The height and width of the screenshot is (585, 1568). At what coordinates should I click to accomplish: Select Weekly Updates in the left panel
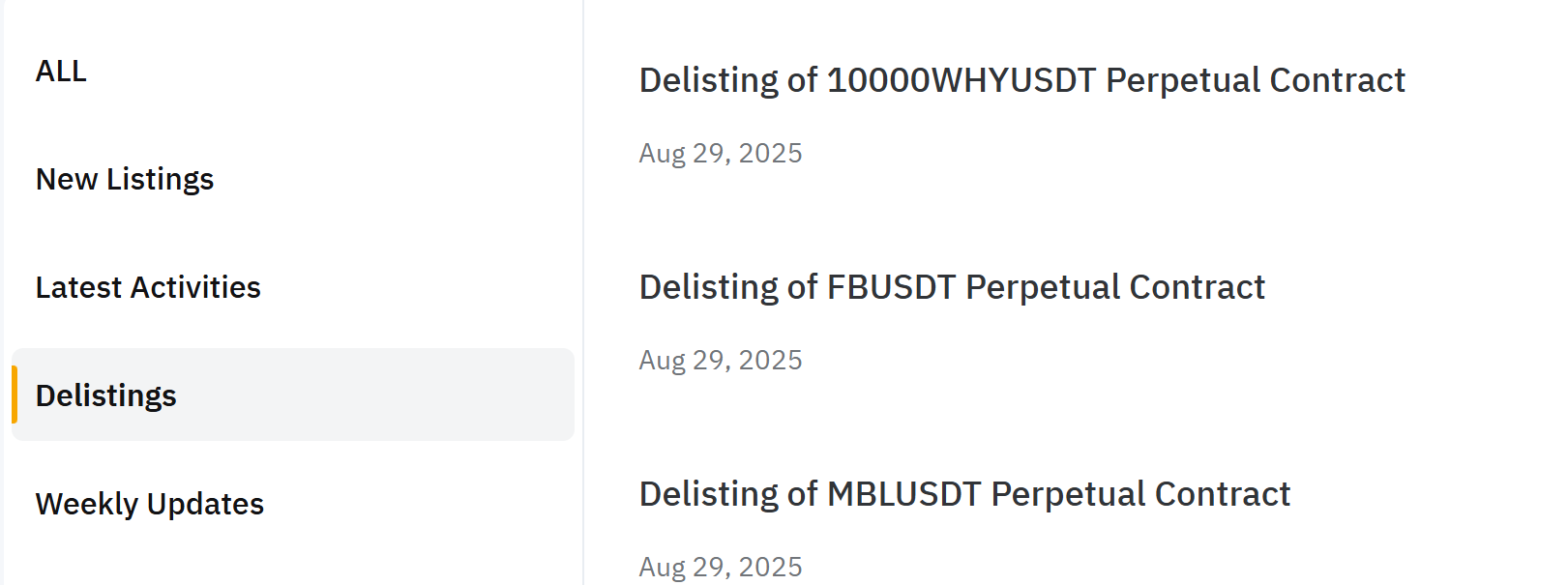[x=150, y=504]
